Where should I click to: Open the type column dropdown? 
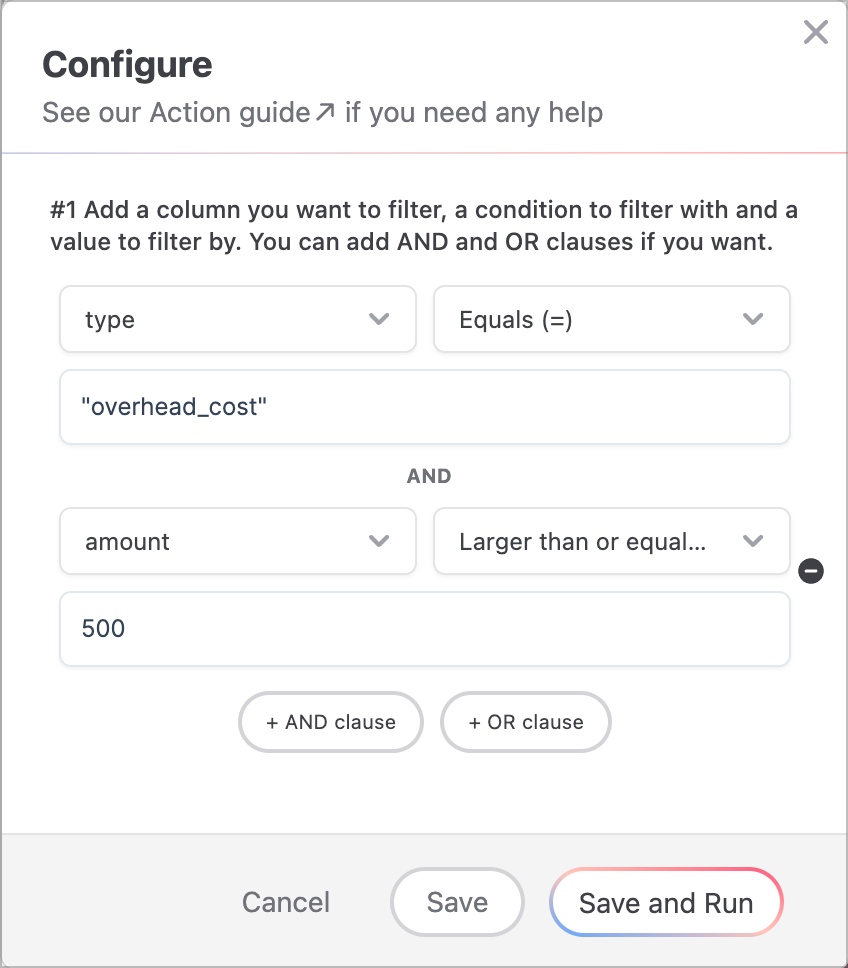coord(238,319)
